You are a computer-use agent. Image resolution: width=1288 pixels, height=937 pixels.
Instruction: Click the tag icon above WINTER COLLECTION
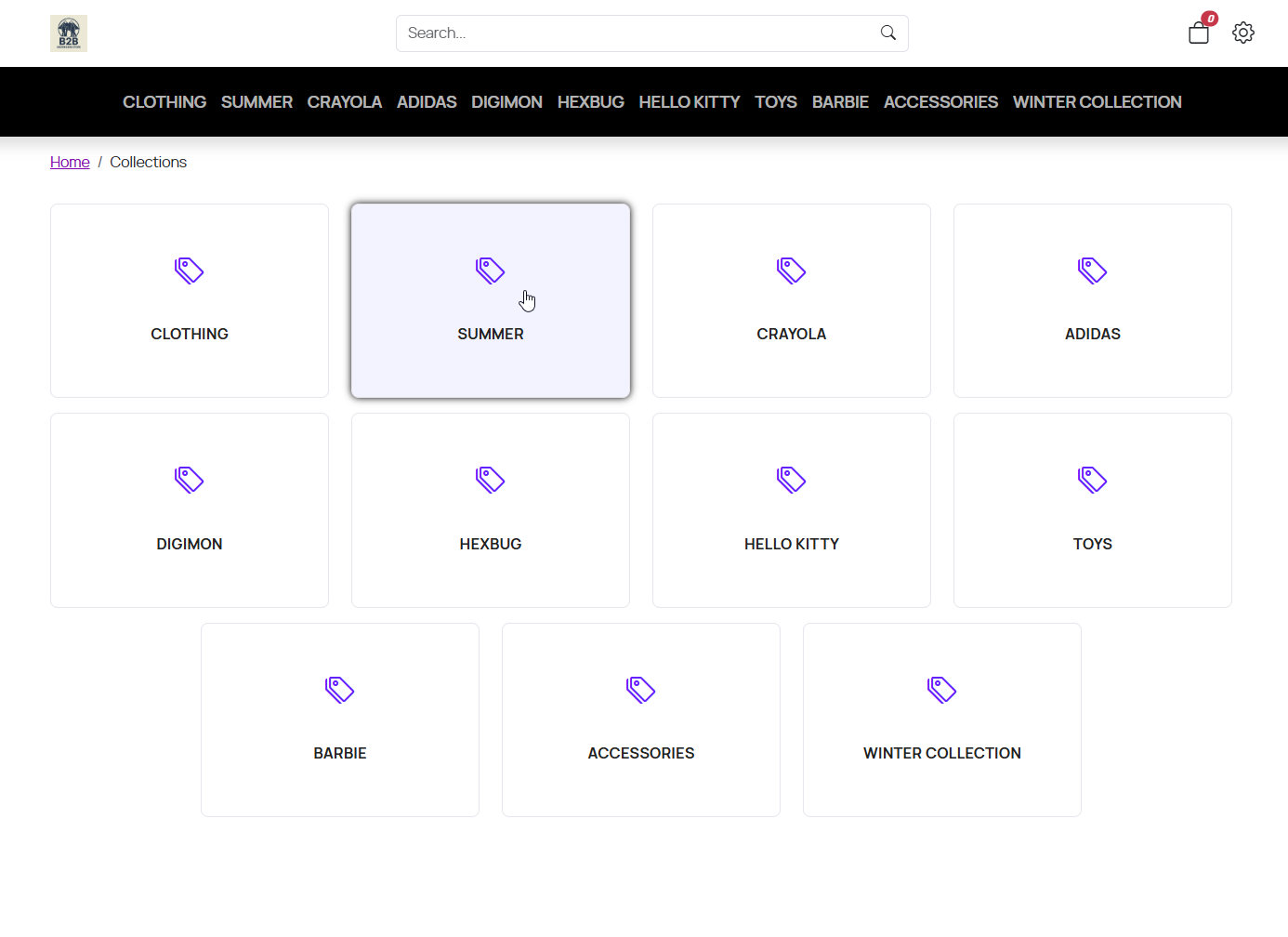click(x=942, y=690)
